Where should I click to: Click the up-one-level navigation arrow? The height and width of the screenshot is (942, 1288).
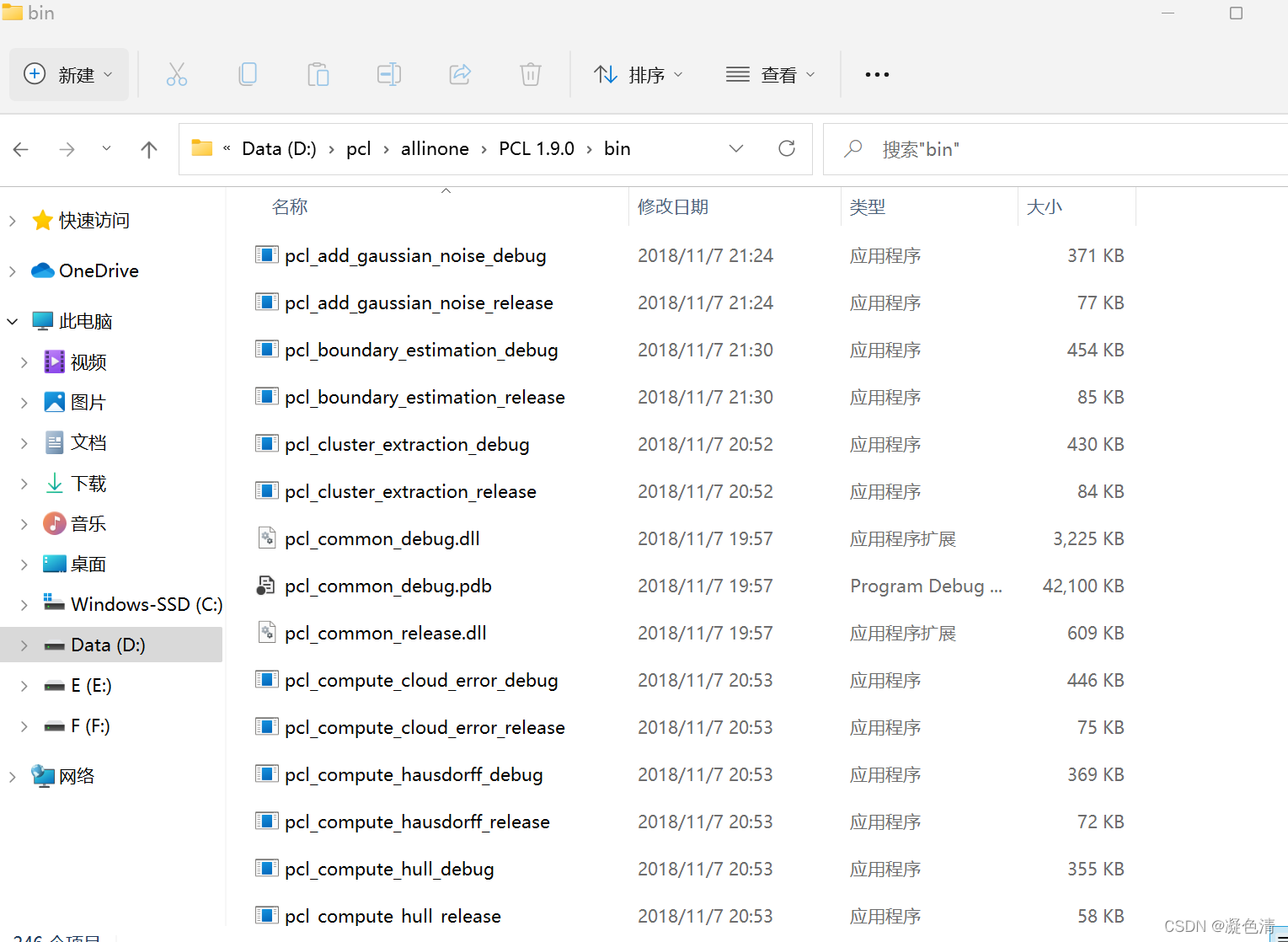[x=148, y=148]
